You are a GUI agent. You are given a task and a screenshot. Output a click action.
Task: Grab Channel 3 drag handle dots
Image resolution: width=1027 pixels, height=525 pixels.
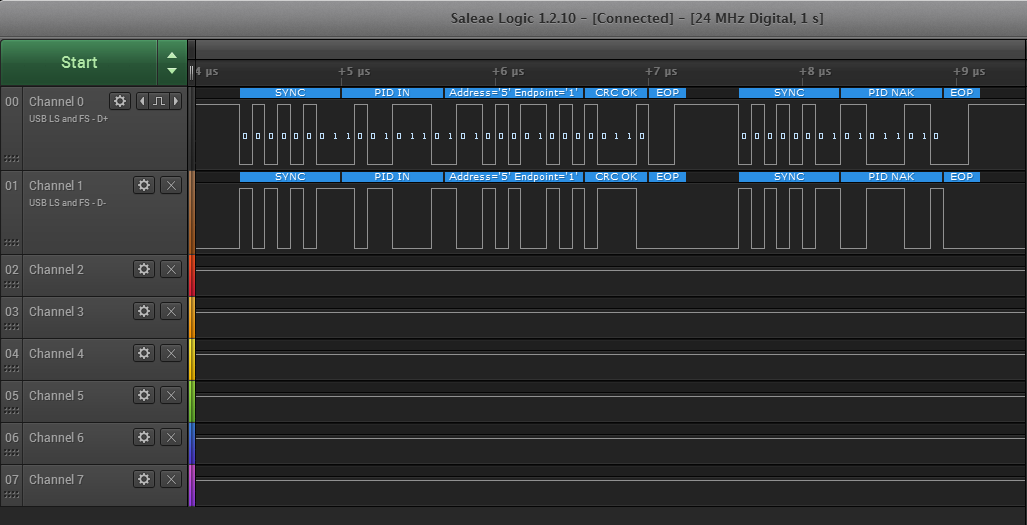pyautogui.click(x=12, y=326)
